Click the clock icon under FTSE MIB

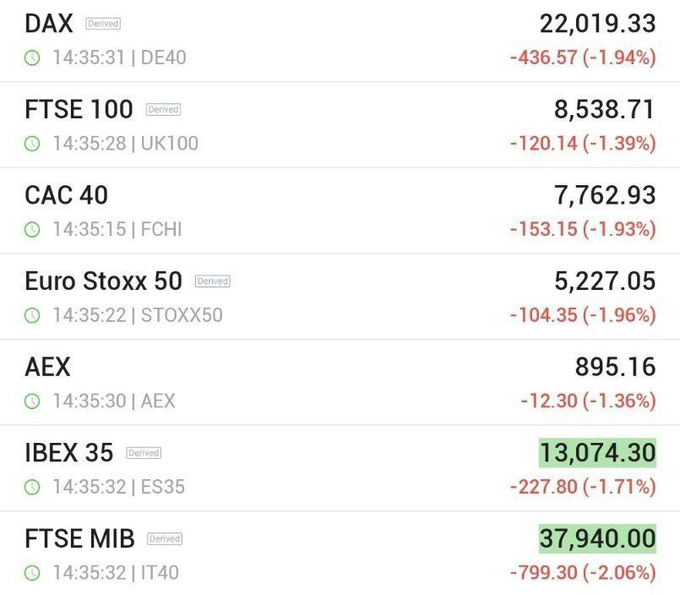click(33, 574)
